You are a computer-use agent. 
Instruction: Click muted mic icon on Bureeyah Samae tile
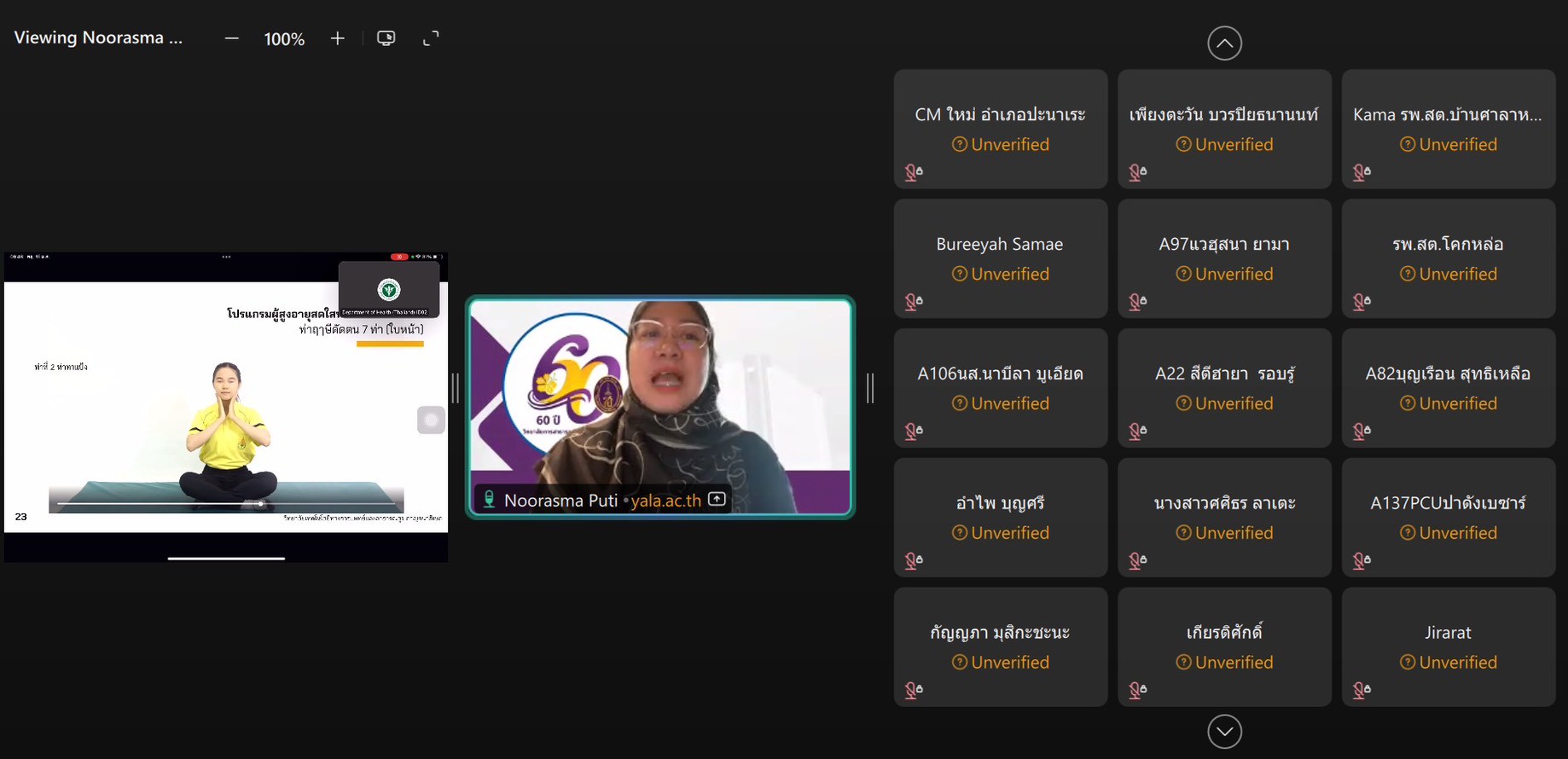[x=914, y=302]
